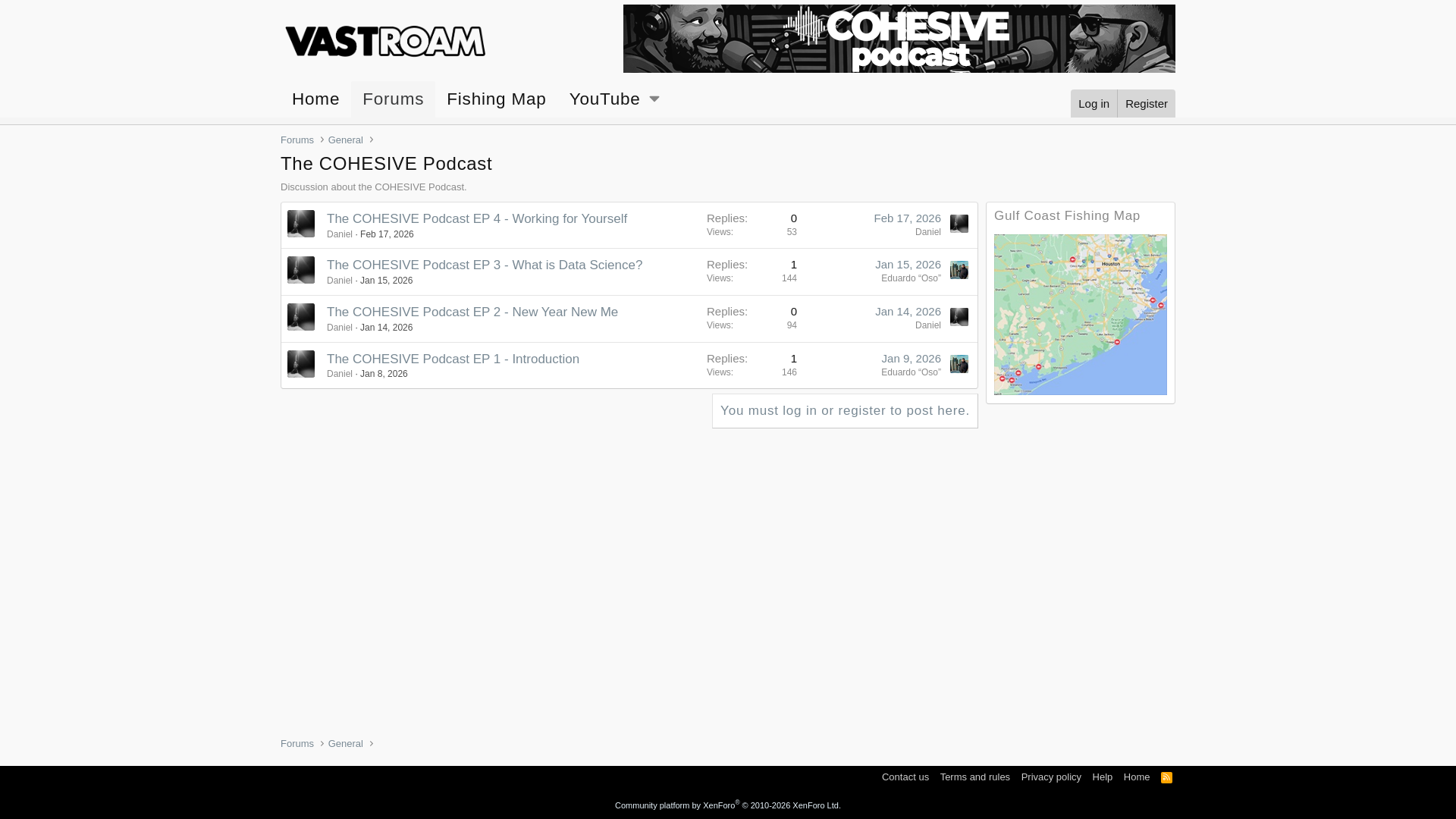
Task: Go to General in bottom breadcrumb
Action: coord(346,744)
